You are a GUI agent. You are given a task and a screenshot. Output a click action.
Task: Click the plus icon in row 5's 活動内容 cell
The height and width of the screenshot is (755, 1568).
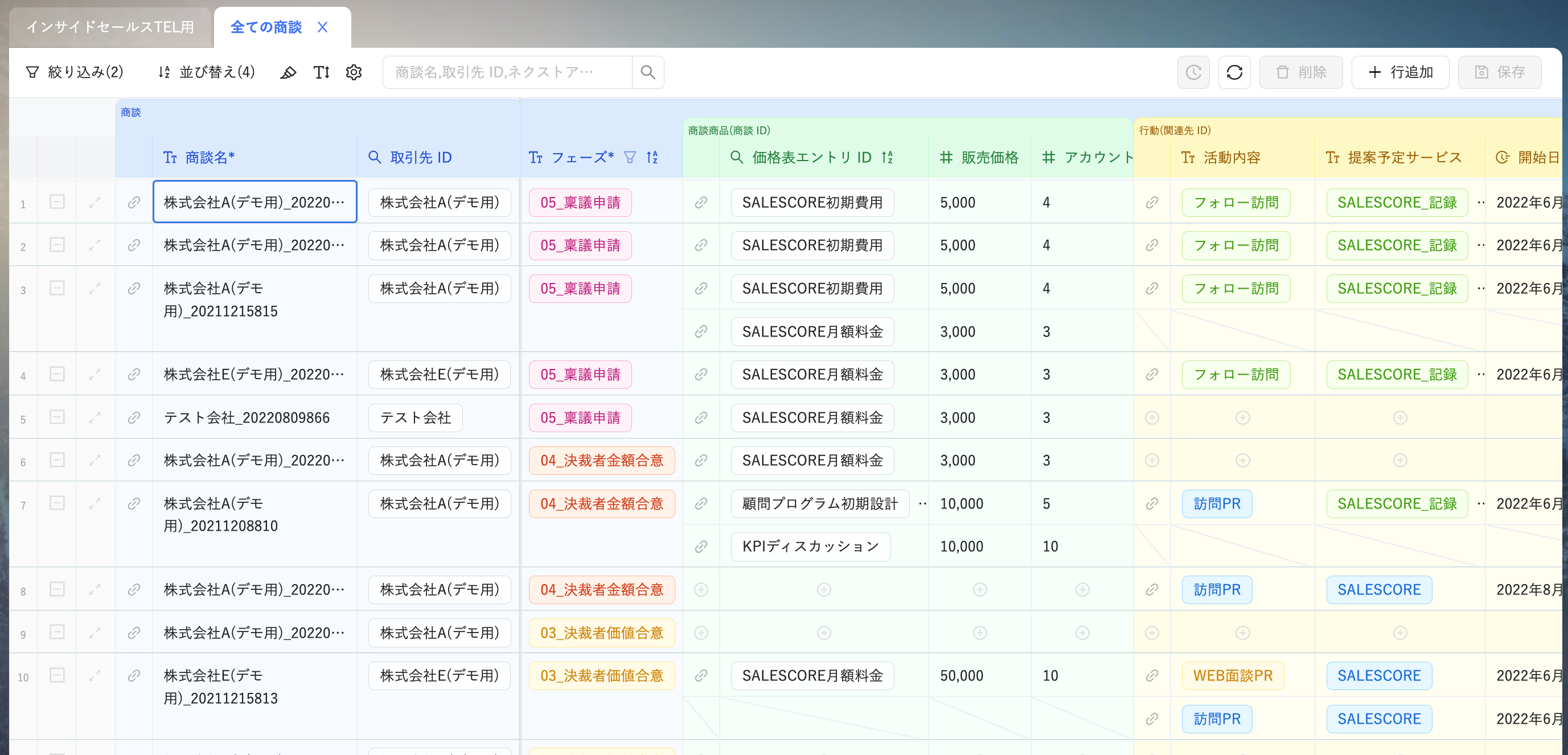point(1242,418)
